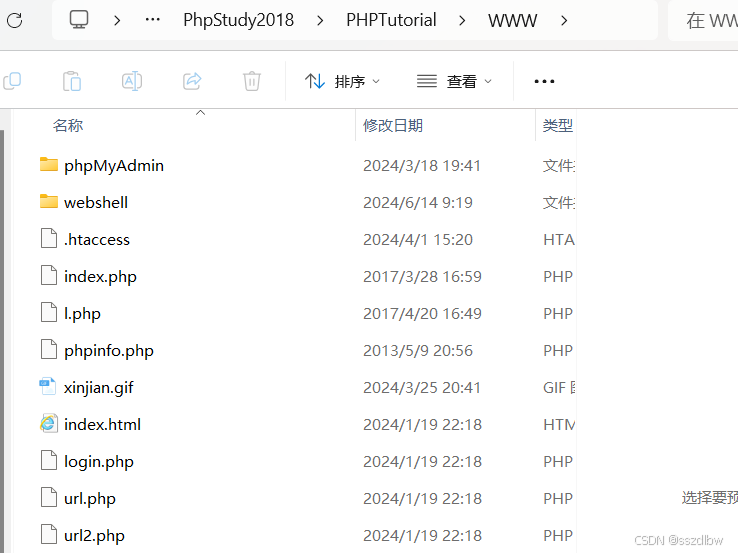Screen dimensions: 738x553
Task: Select the webshell folder name
Action: coord(96,202)
